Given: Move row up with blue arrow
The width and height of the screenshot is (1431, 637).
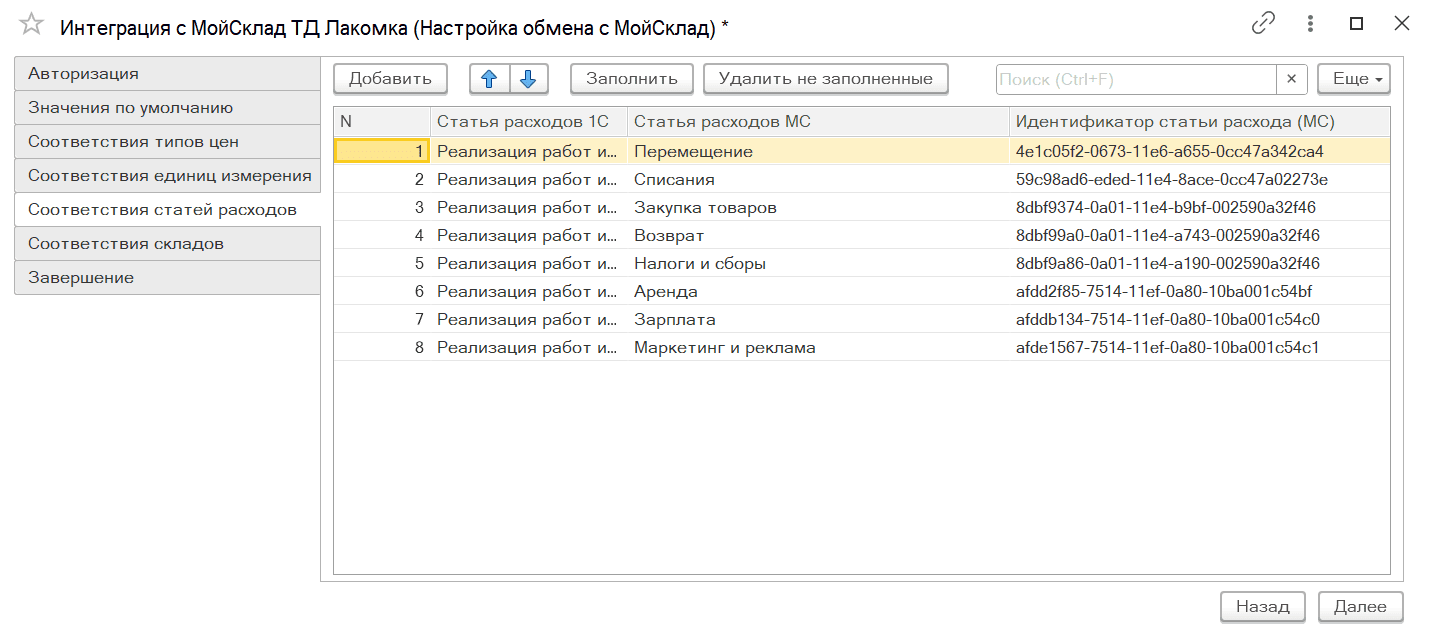Looking at the screenshot, I should pos(490,78).
